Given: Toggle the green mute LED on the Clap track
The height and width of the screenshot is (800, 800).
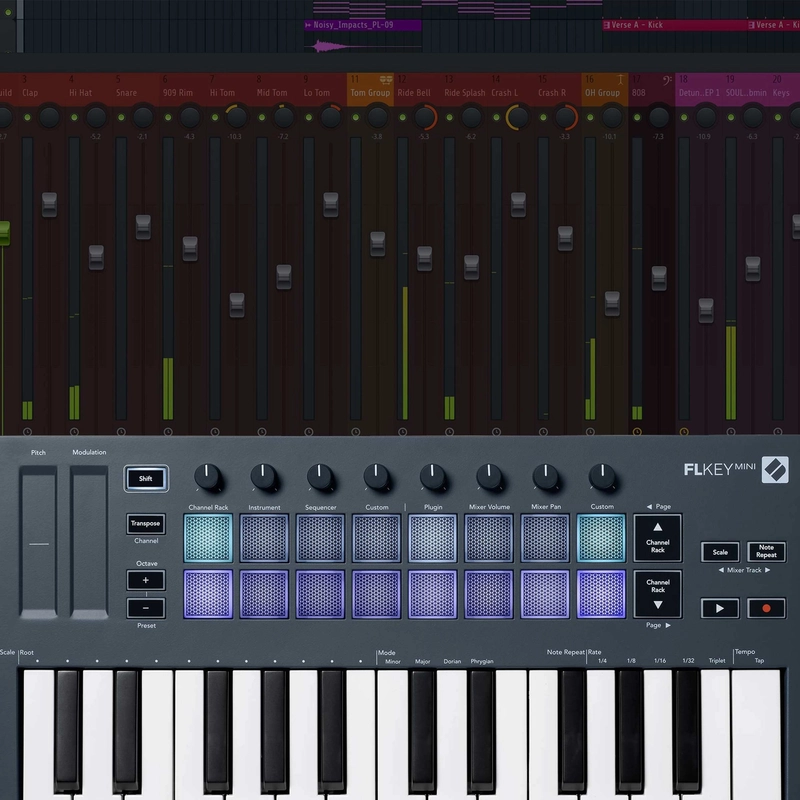Looking at the screenshot, I should coord(25,116).
